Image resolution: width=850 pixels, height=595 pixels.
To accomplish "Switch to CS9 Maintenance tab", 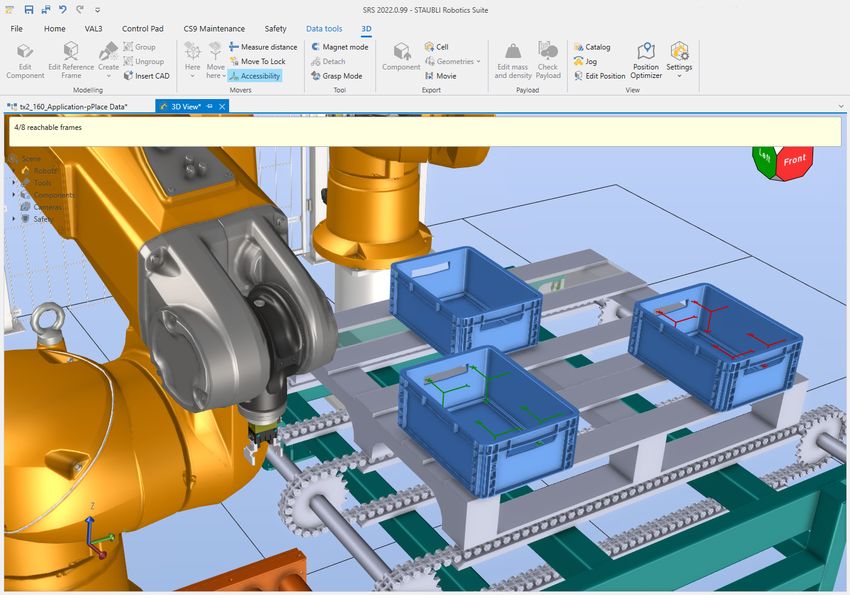I will [x=214, y=29].
